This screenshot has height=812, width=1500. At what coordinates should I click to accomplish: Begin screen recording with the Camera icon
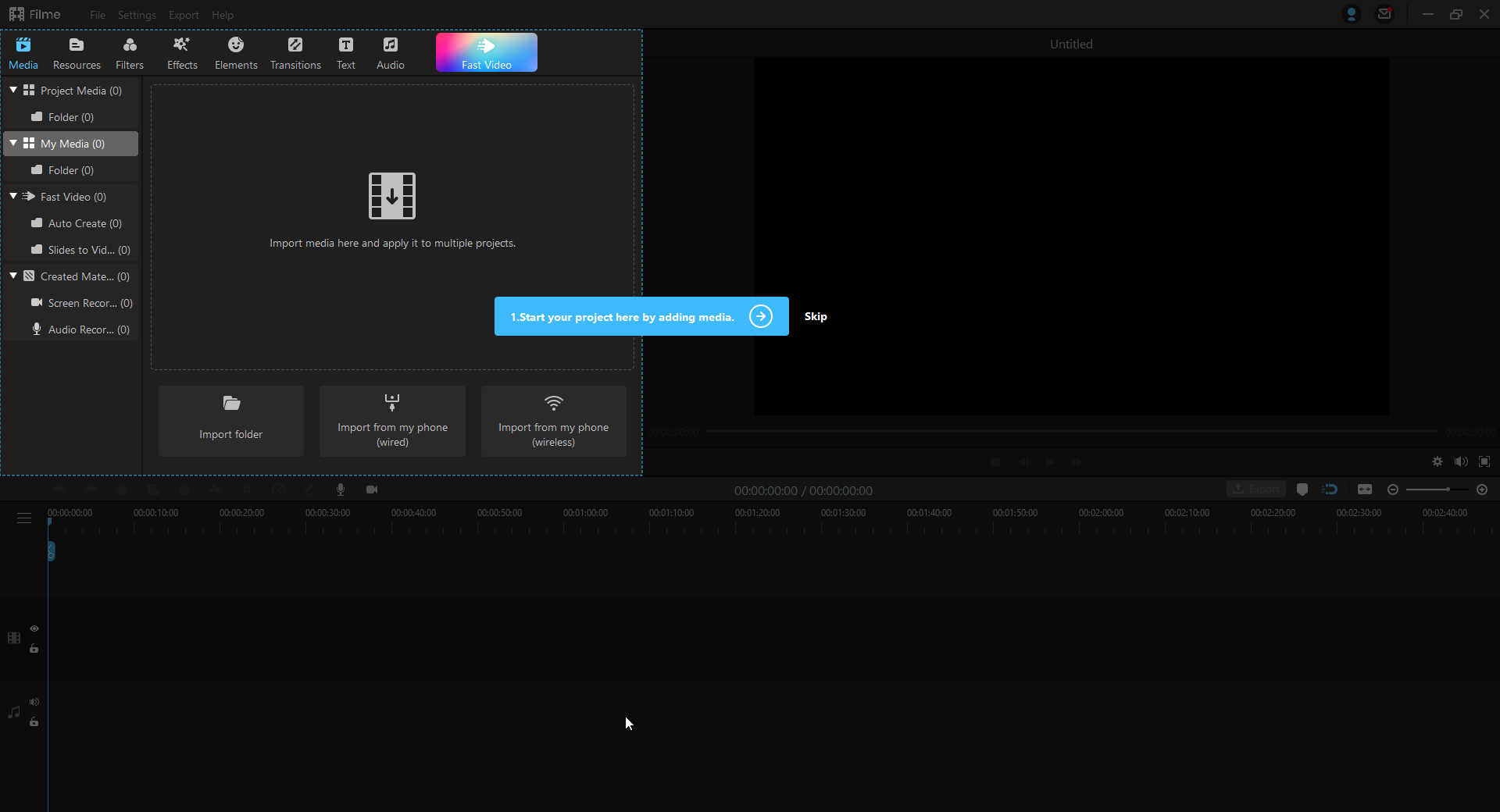[372, 490]
